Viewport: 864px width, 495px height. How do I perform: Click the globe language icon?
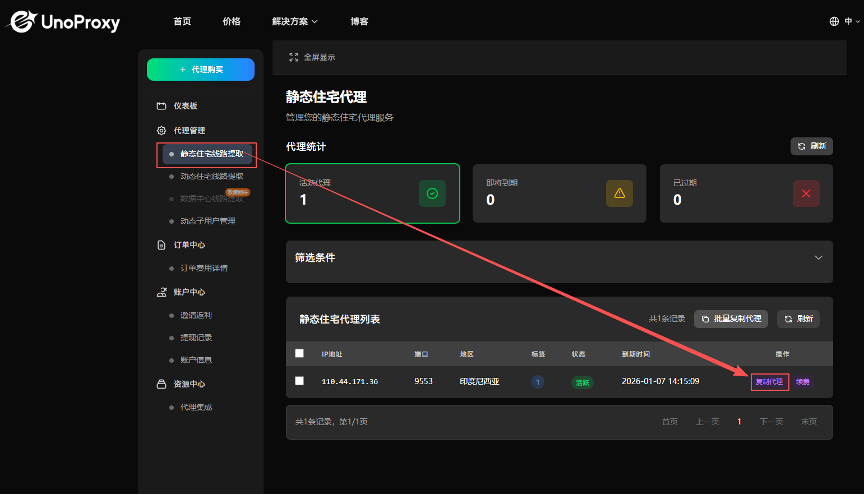[835, 21]
